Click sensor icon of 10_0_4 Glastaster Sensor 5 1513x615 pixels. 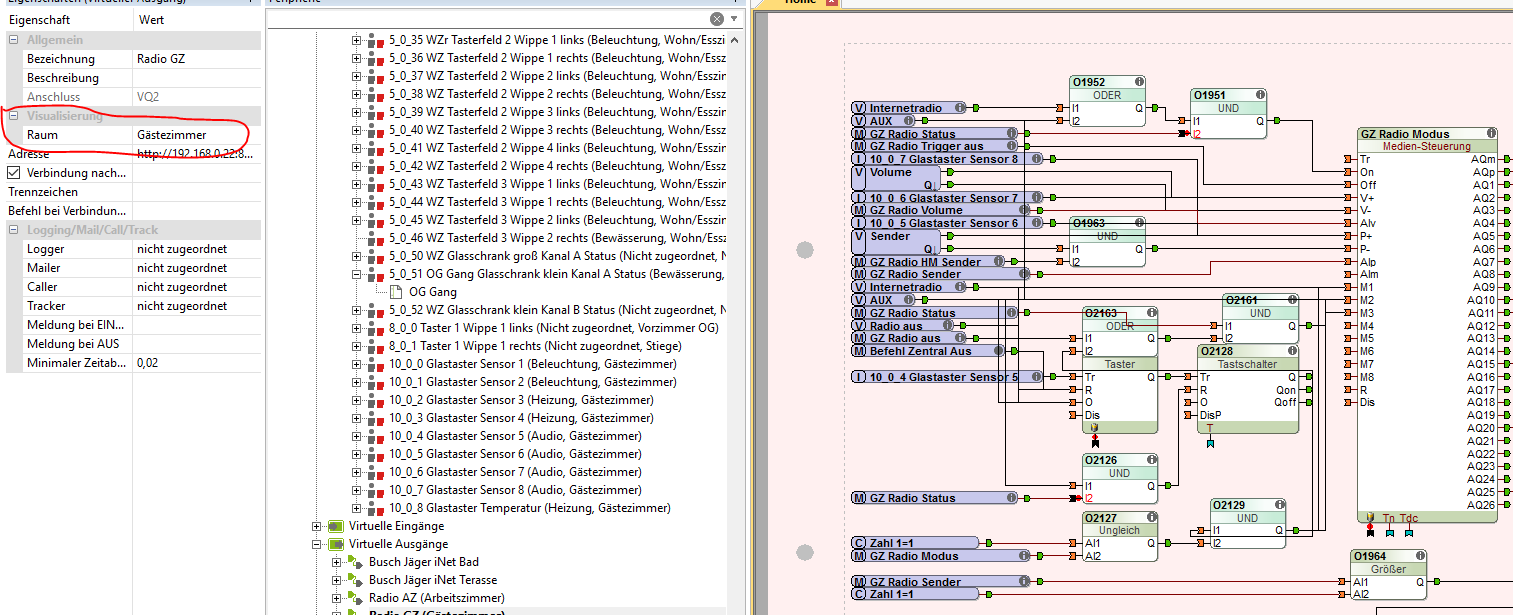point(374,436)
